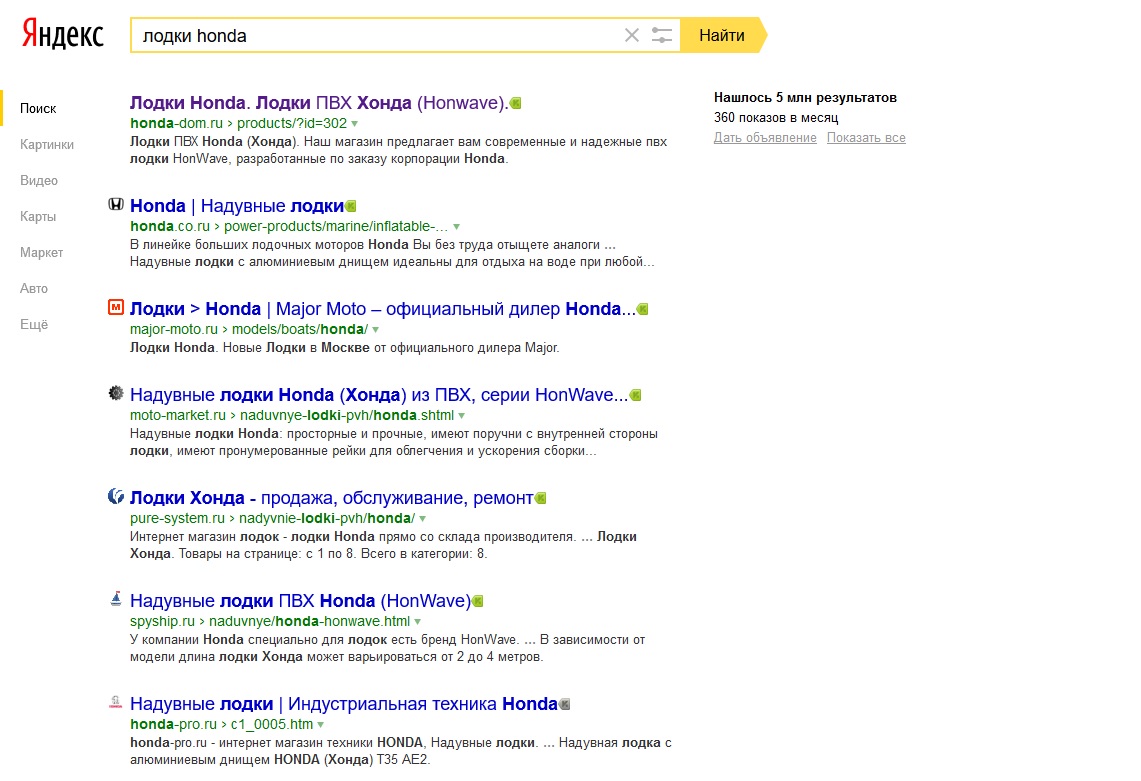Click 'Дать объявление' link
This screenshot has height=781, width=1141.
765,138
